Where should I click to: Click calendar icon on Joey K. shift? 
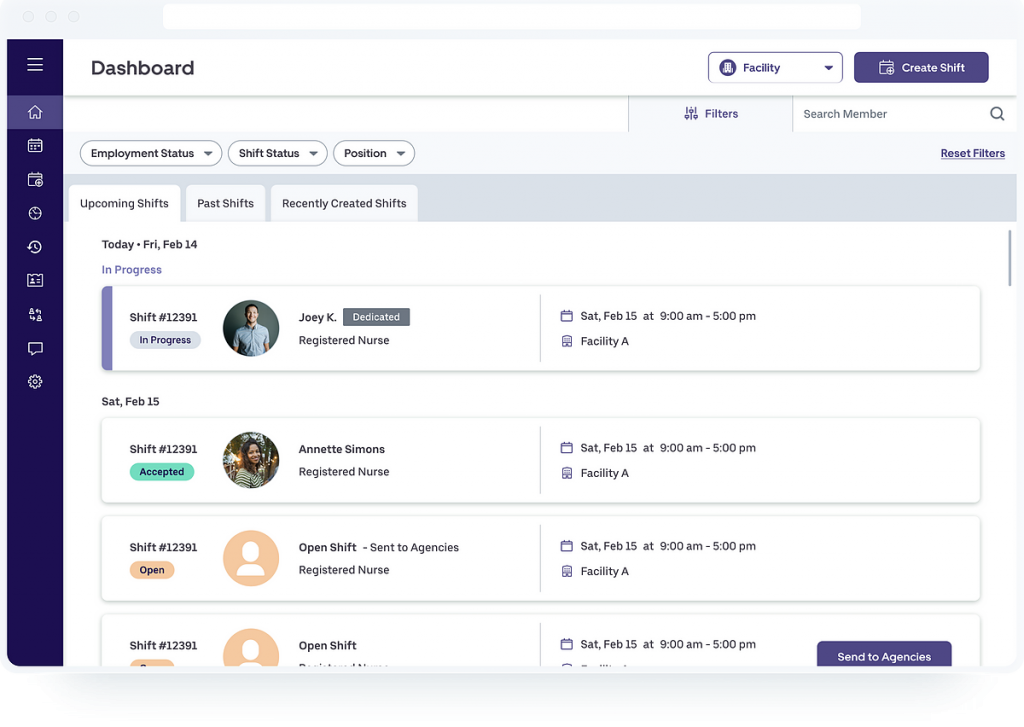pos(566,316)
